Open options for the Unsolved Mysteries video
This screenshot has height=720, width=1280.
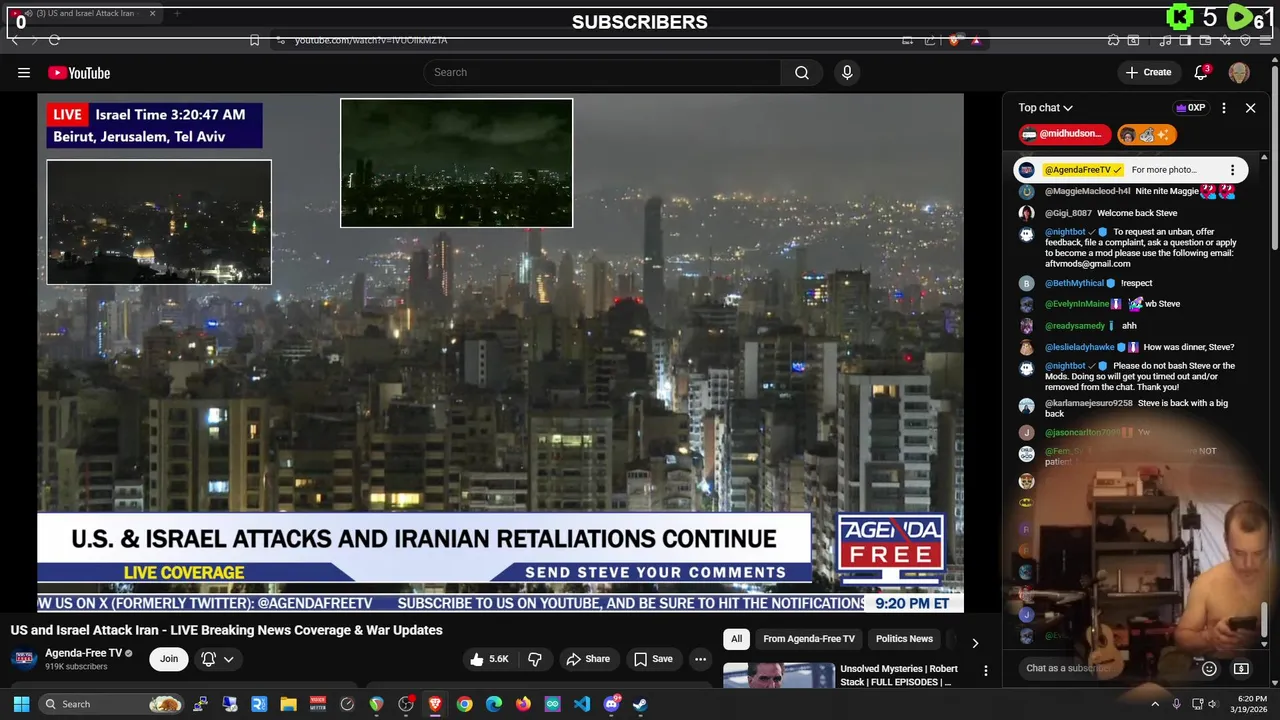click(985, 671)
